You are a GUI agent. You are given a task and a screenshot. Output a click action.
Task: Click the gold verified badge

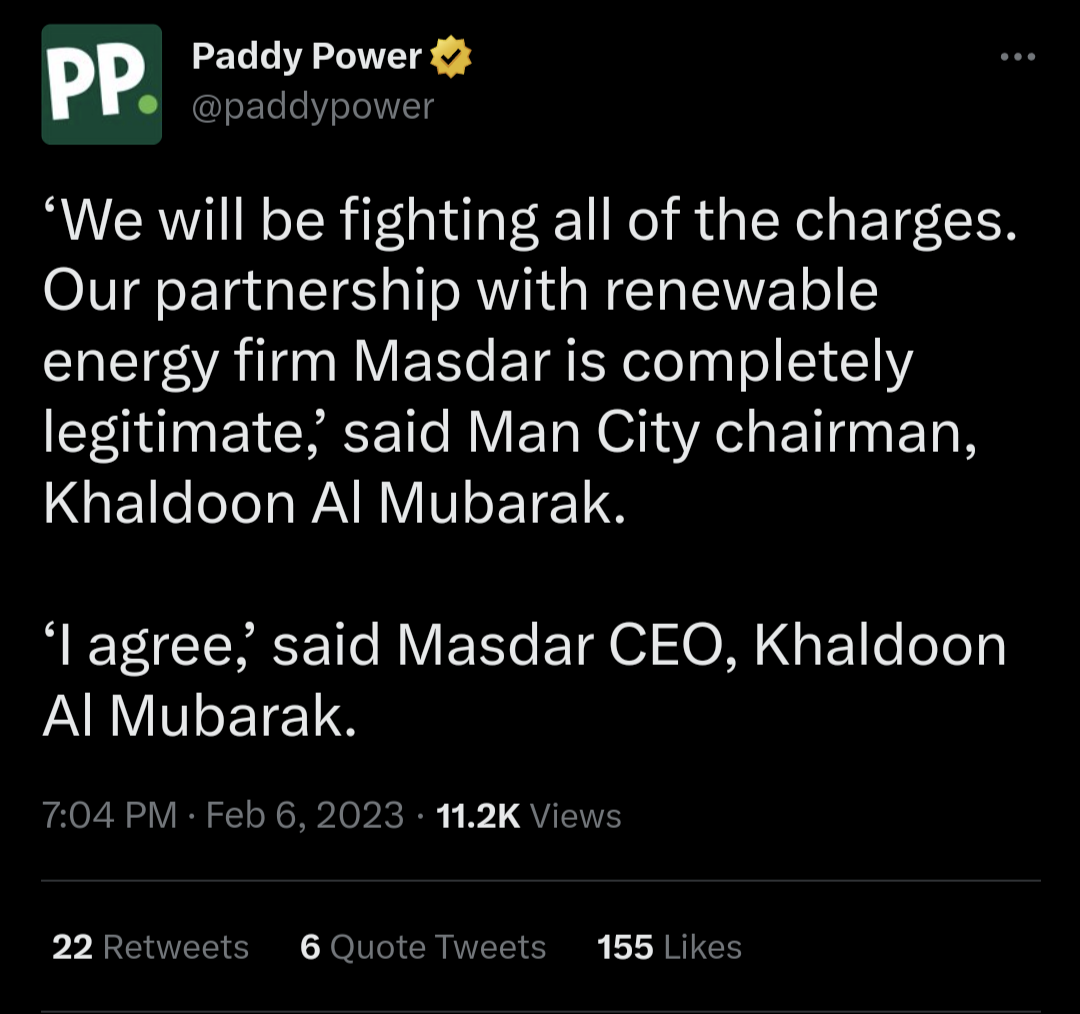click(x=450, y=58)
